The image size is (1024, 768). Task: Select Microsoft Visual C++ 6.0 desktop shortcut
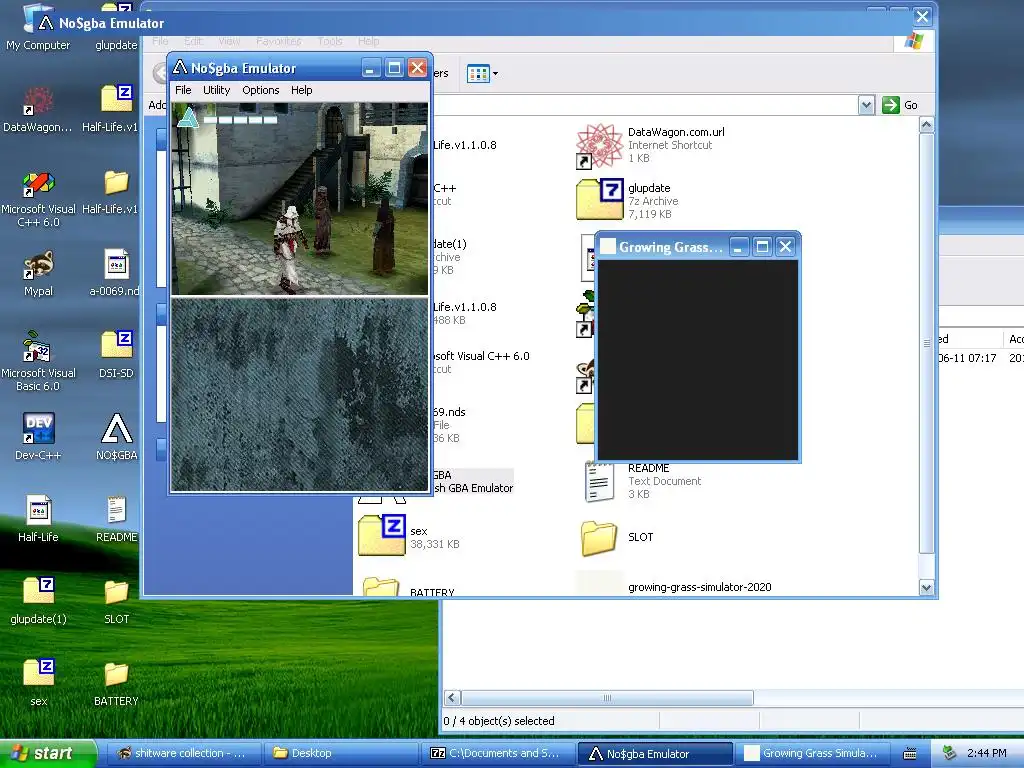pyautogui.click(x=39, y=199)
